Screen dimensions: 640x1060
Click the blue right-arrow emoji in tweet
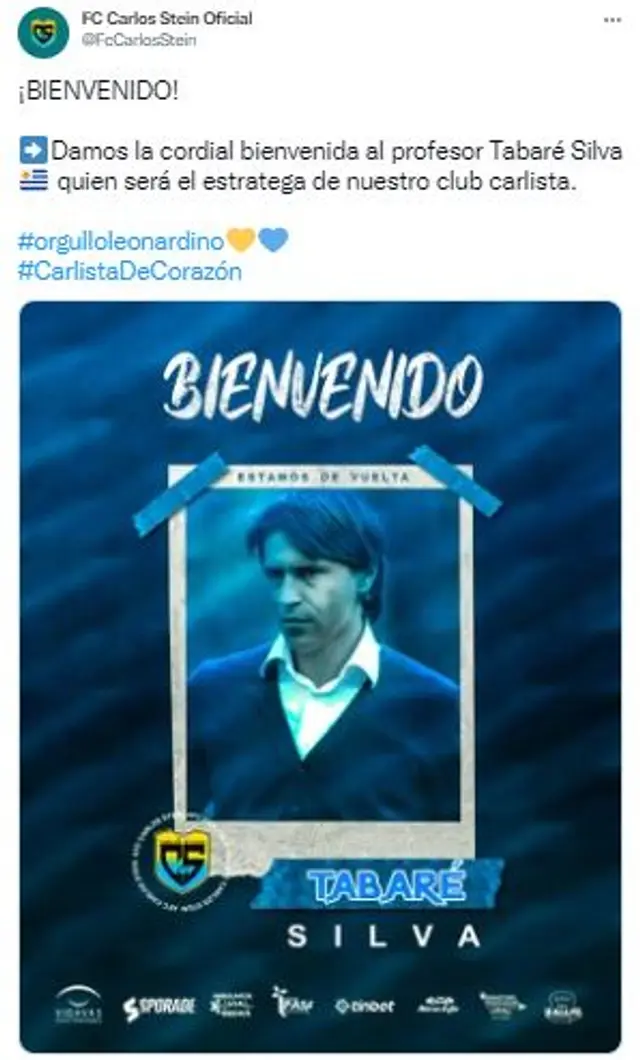pos(34,150)
